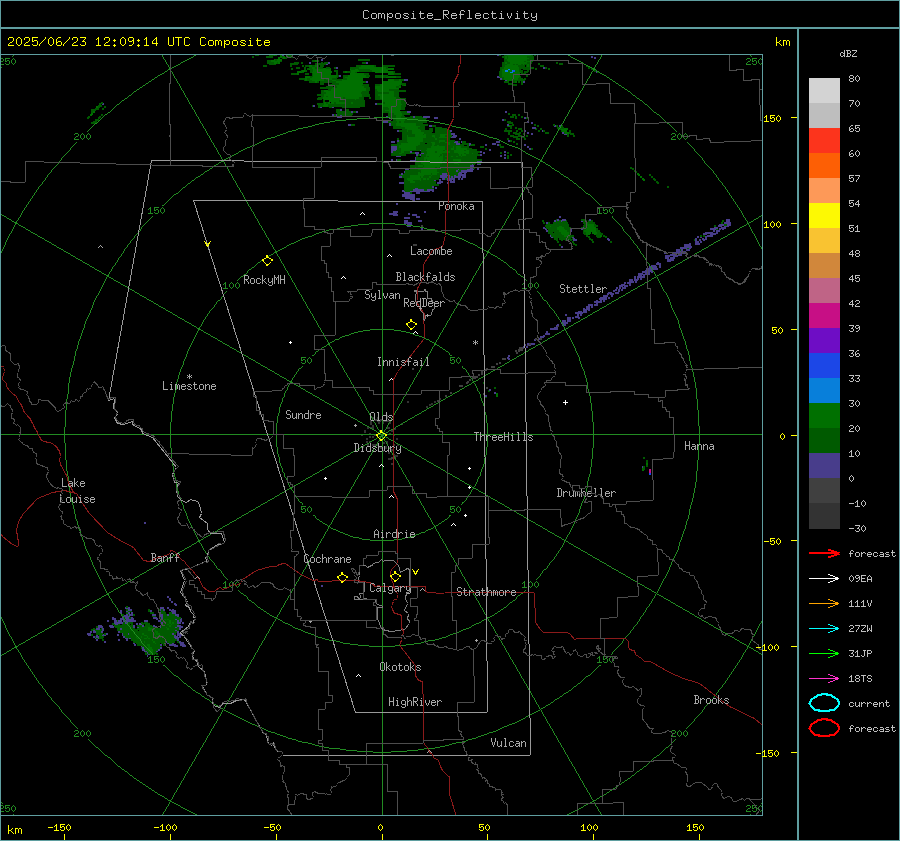Image resolution: width=900 pixels, height=841 pixels.
Task: Pick the bright yellow dBZ legend swatch
Action: tap(824, 216)
